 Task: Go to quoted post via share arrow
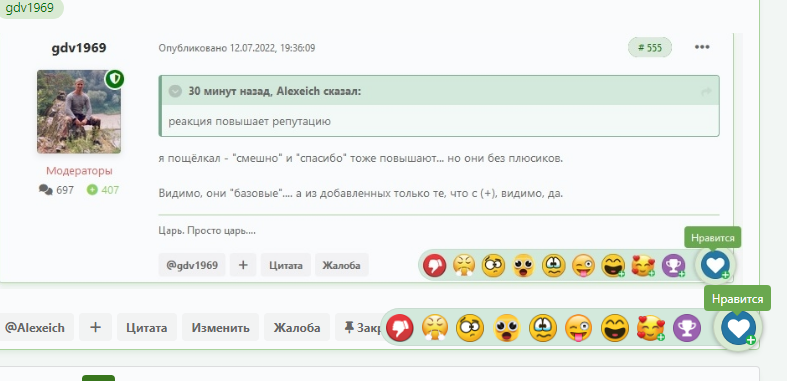[x=706, y=92]
